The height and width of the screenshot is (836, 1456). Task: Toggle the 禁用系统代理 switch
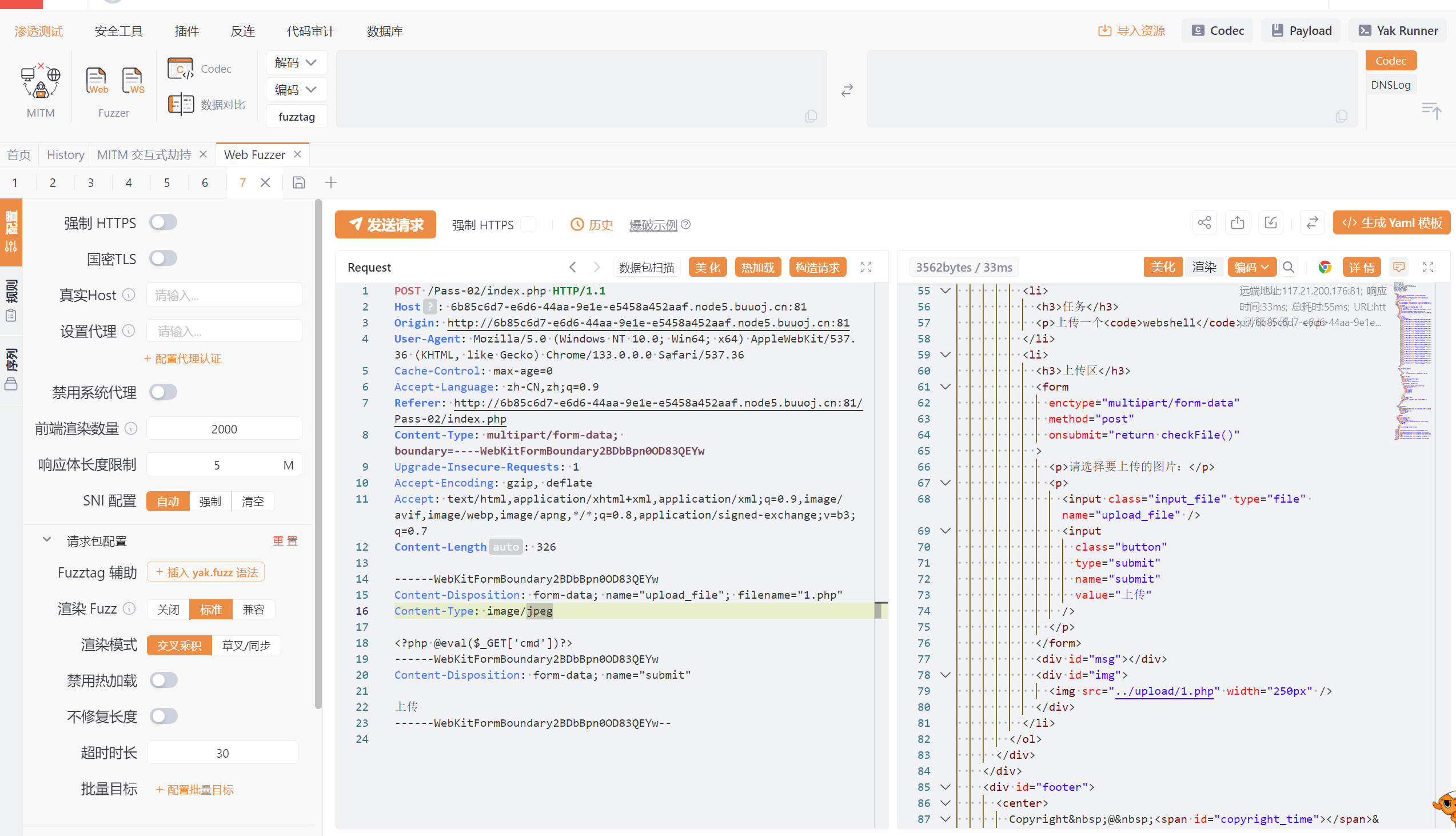[x=163, y=392]
